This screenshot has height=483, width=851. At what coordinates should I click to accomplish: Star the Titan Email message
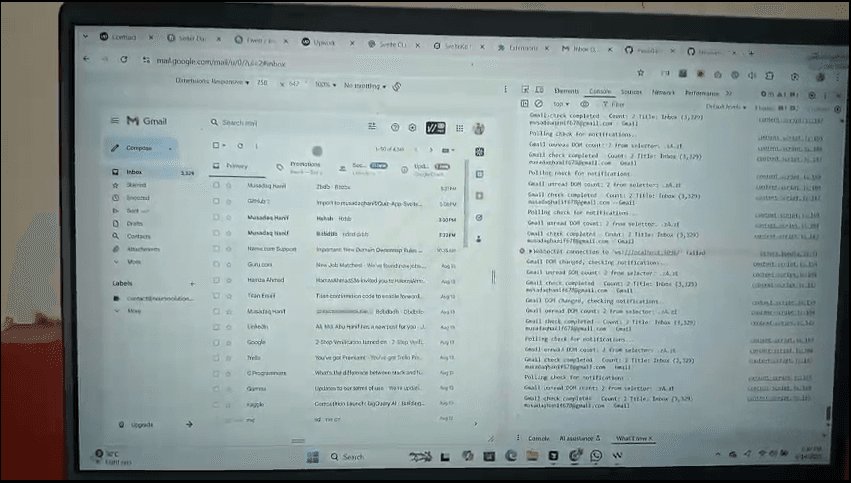click(x=229, y=296)
